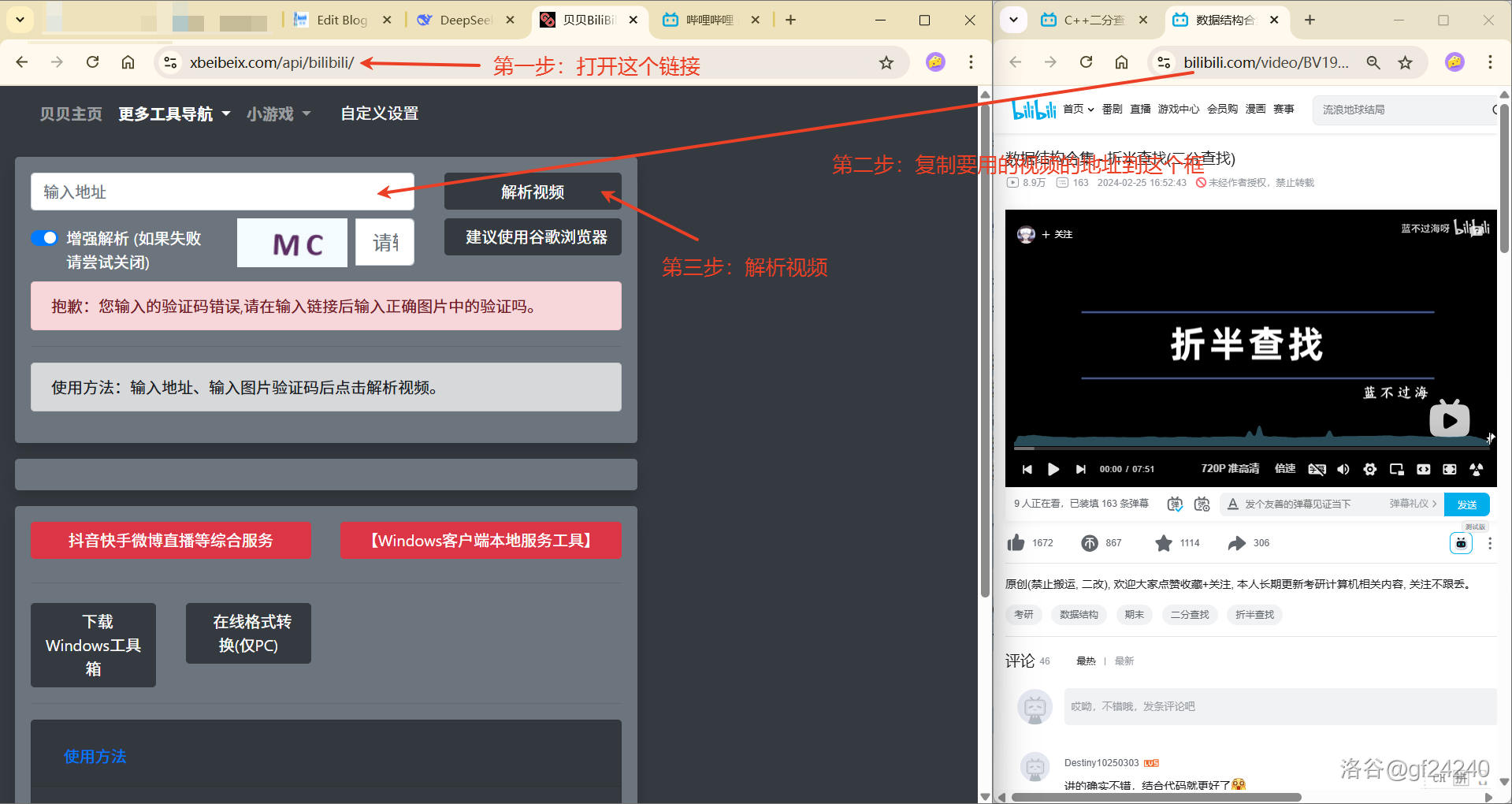Switch Bilibili player to web fullscreen
Screen dimensions: 1512x804
click(x=1450, y=469)
